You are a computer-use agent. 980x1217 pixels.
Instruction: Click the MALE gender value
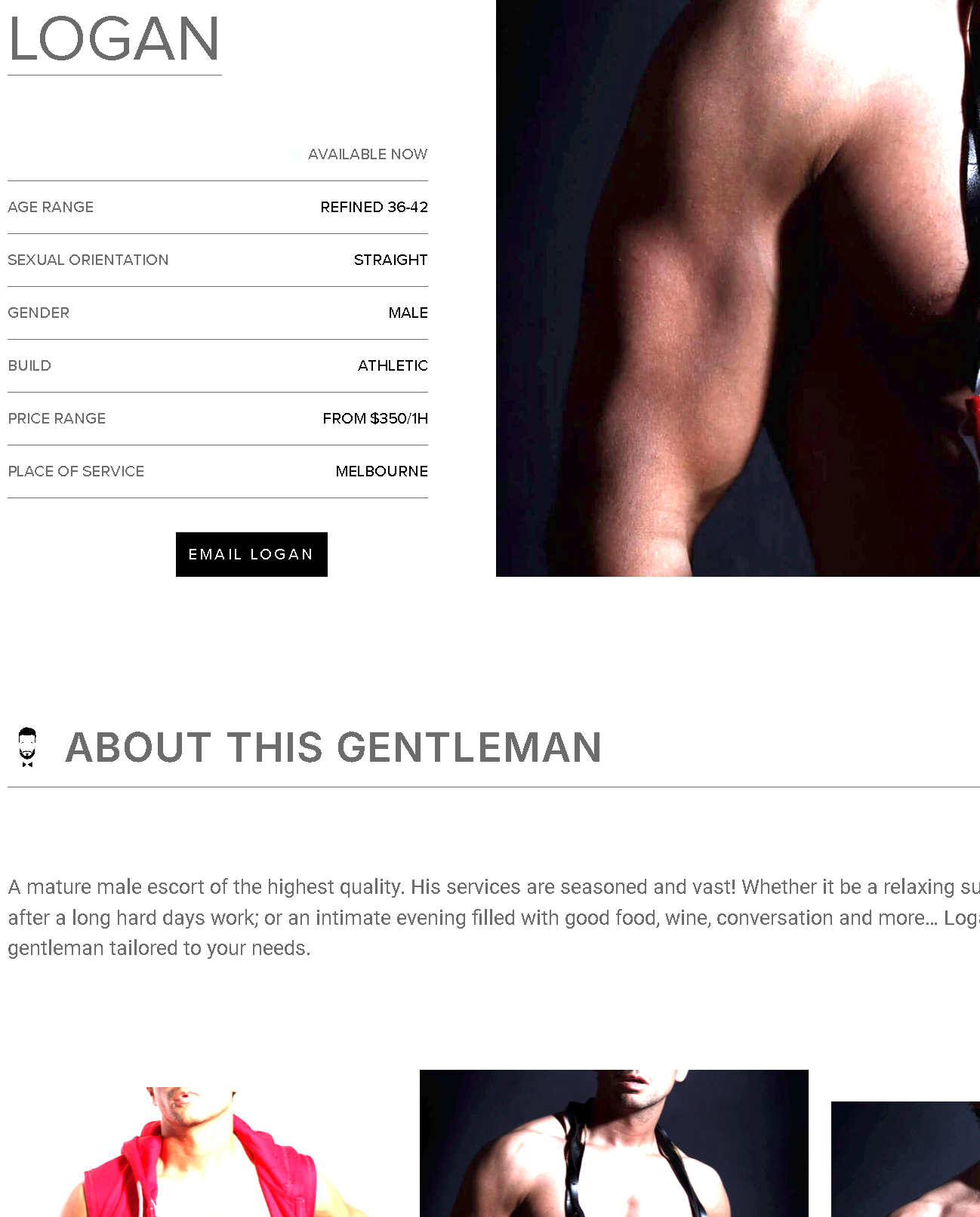[x=408, y=313]
